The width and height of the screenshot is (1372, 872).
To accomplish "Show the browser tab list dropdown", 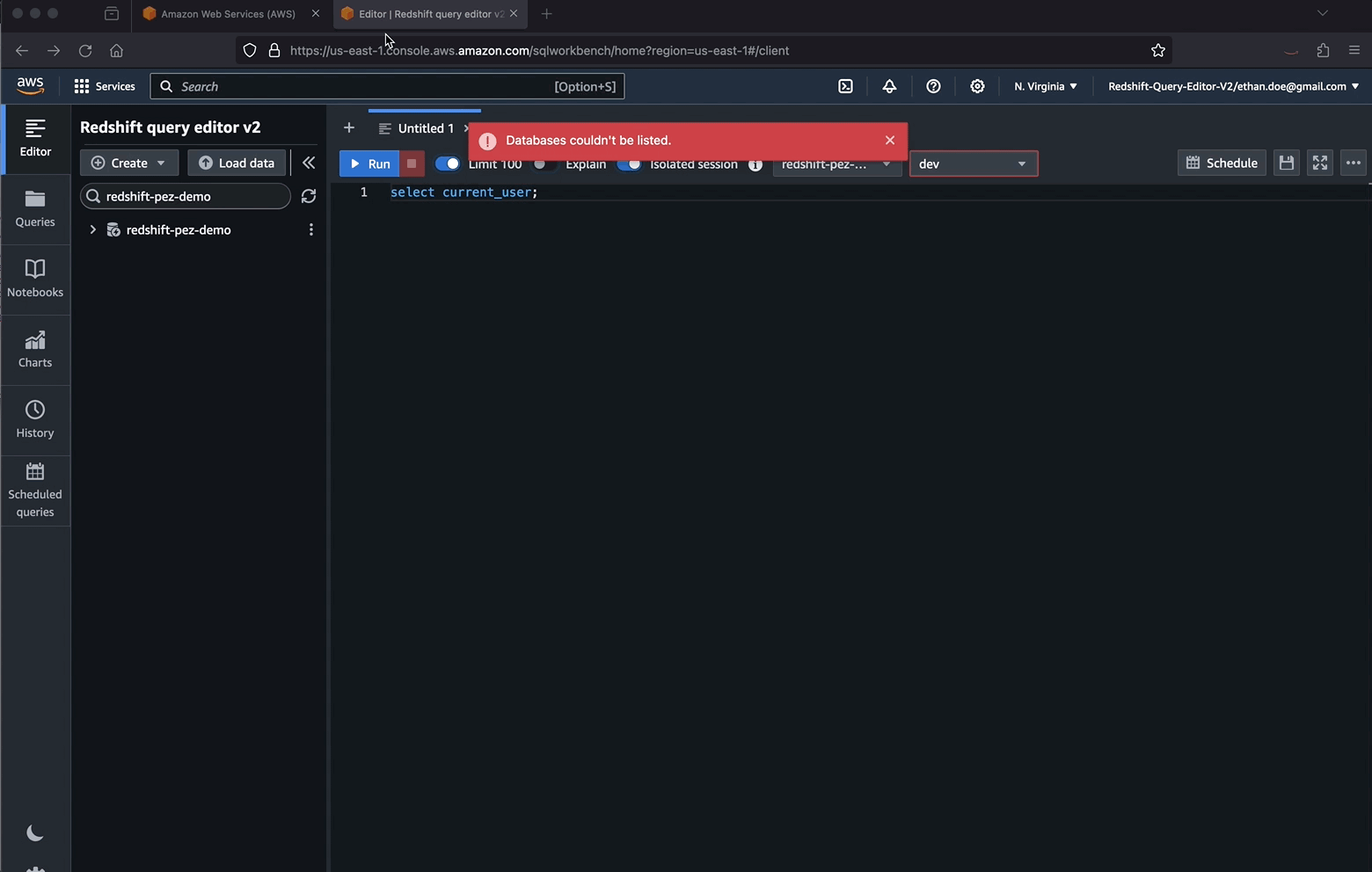I will pos(1322,13).
